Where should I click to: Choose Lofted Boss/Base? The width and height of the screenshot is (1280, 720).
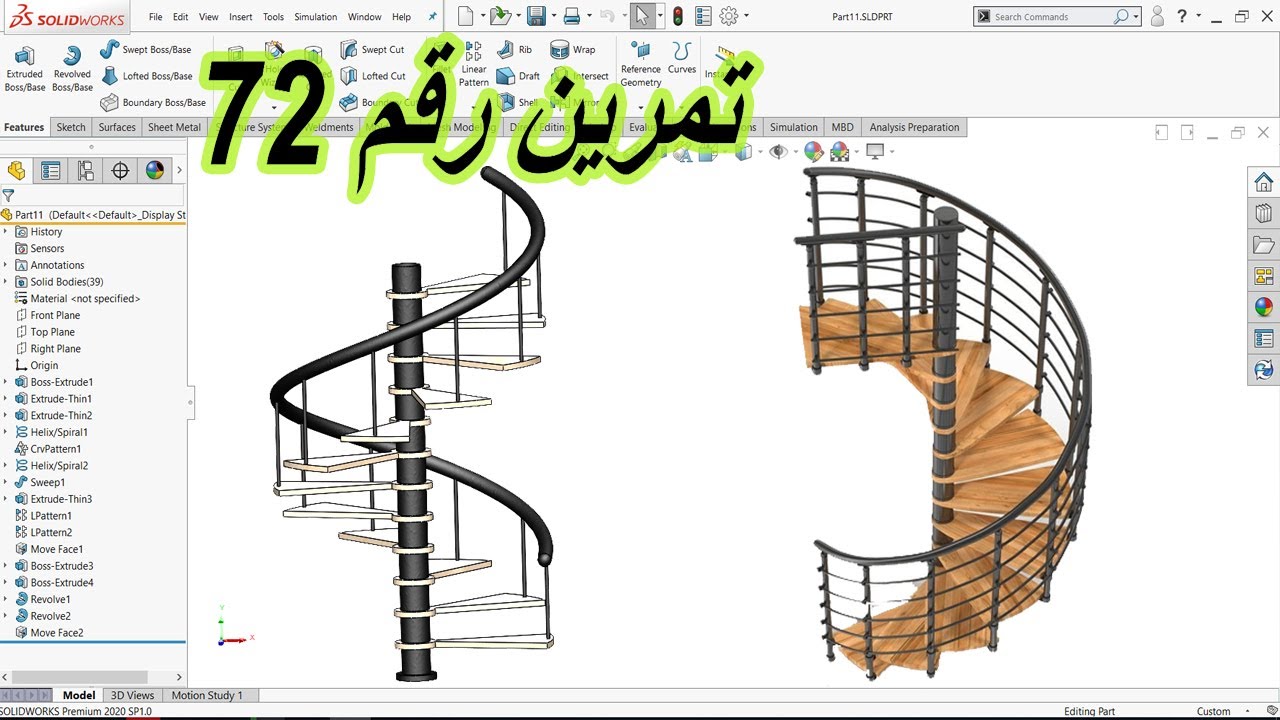tap(146, 76)
